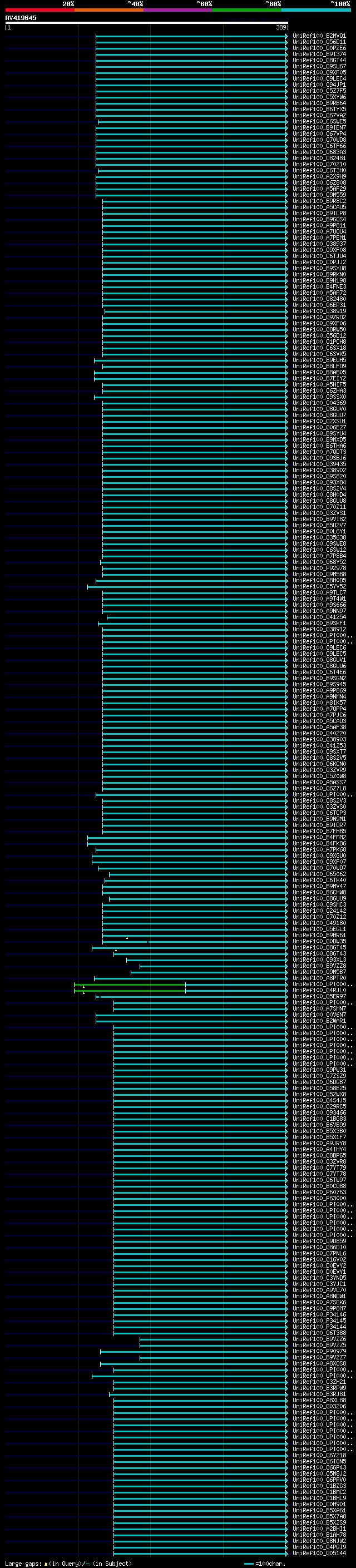Click the orange ~40% identity legend segment
The image size is (356, 1568).
[x=109, y=10]
